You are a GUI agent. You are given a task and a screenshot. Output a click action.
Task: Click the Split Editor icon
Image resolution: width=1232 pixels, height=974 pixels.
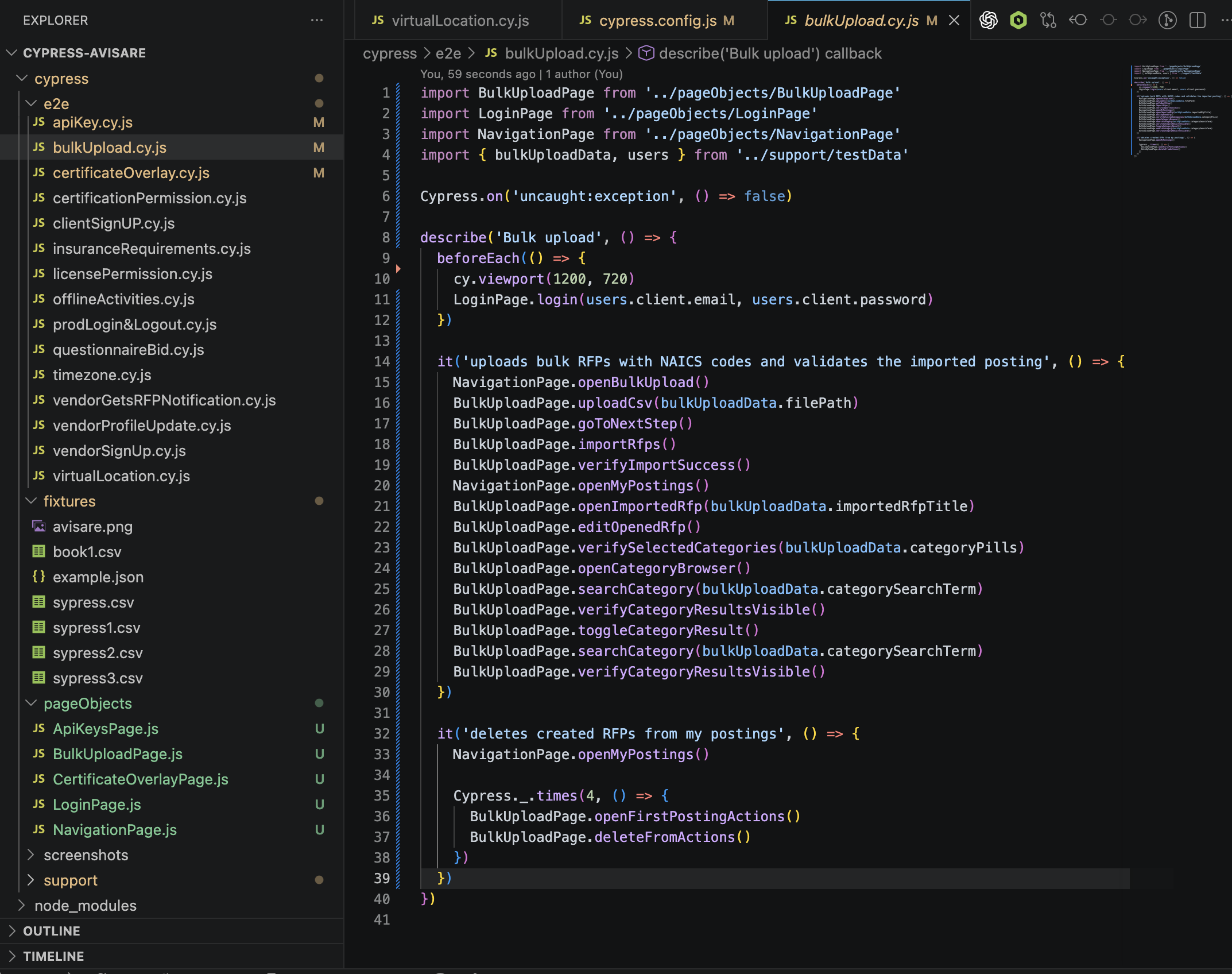1198,20
